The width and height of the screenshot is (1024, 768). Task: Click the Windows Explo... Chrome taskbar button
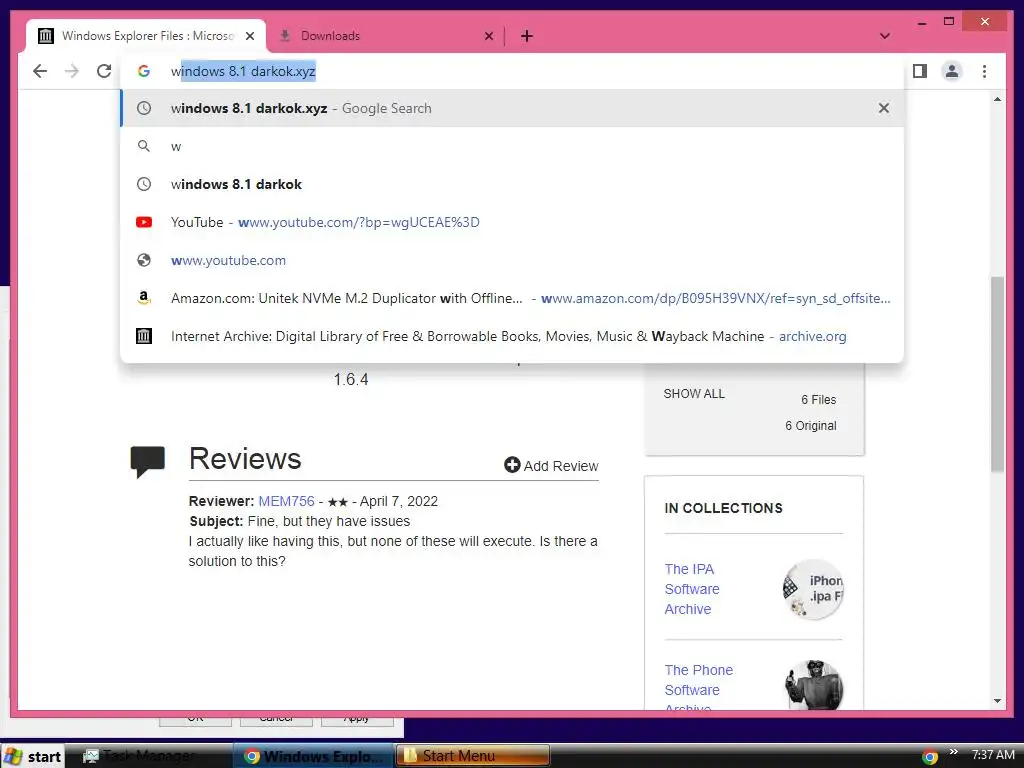[313, 756]
